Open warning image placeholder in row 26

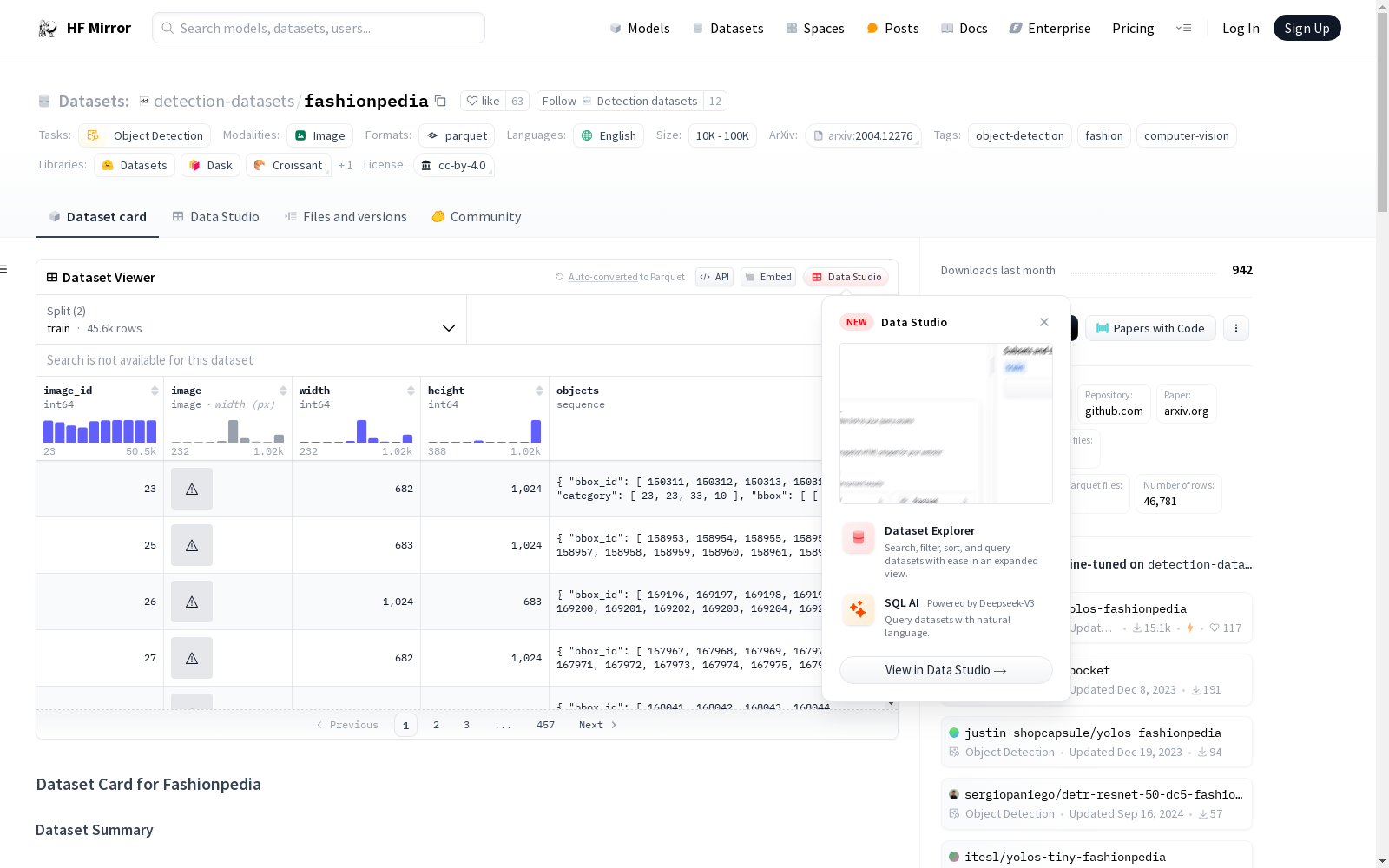[x=192, y=602]
